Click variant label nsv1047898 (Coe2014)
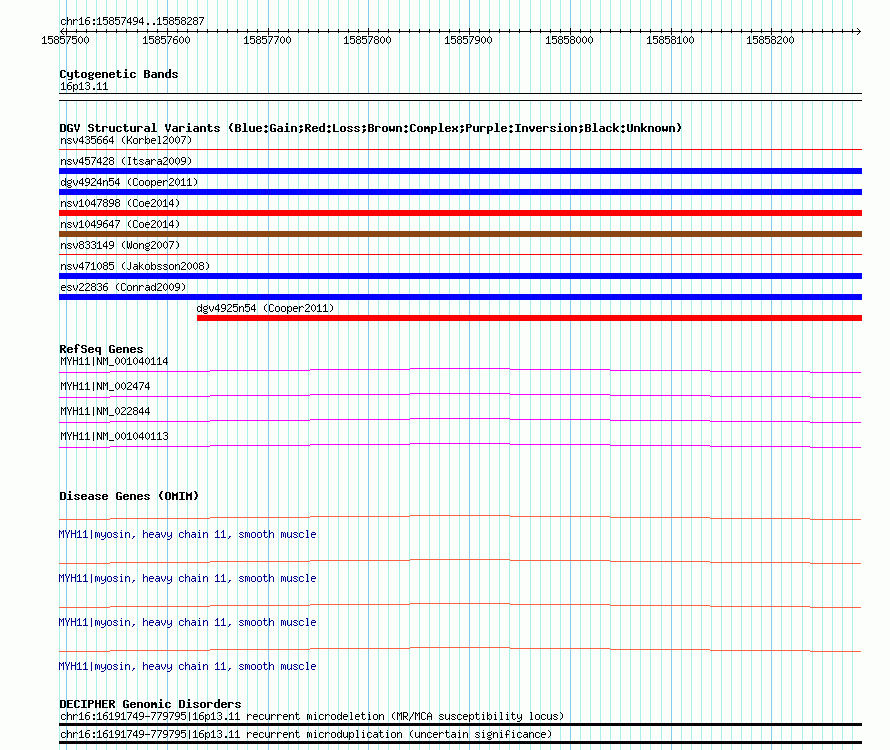 (120, 203)
